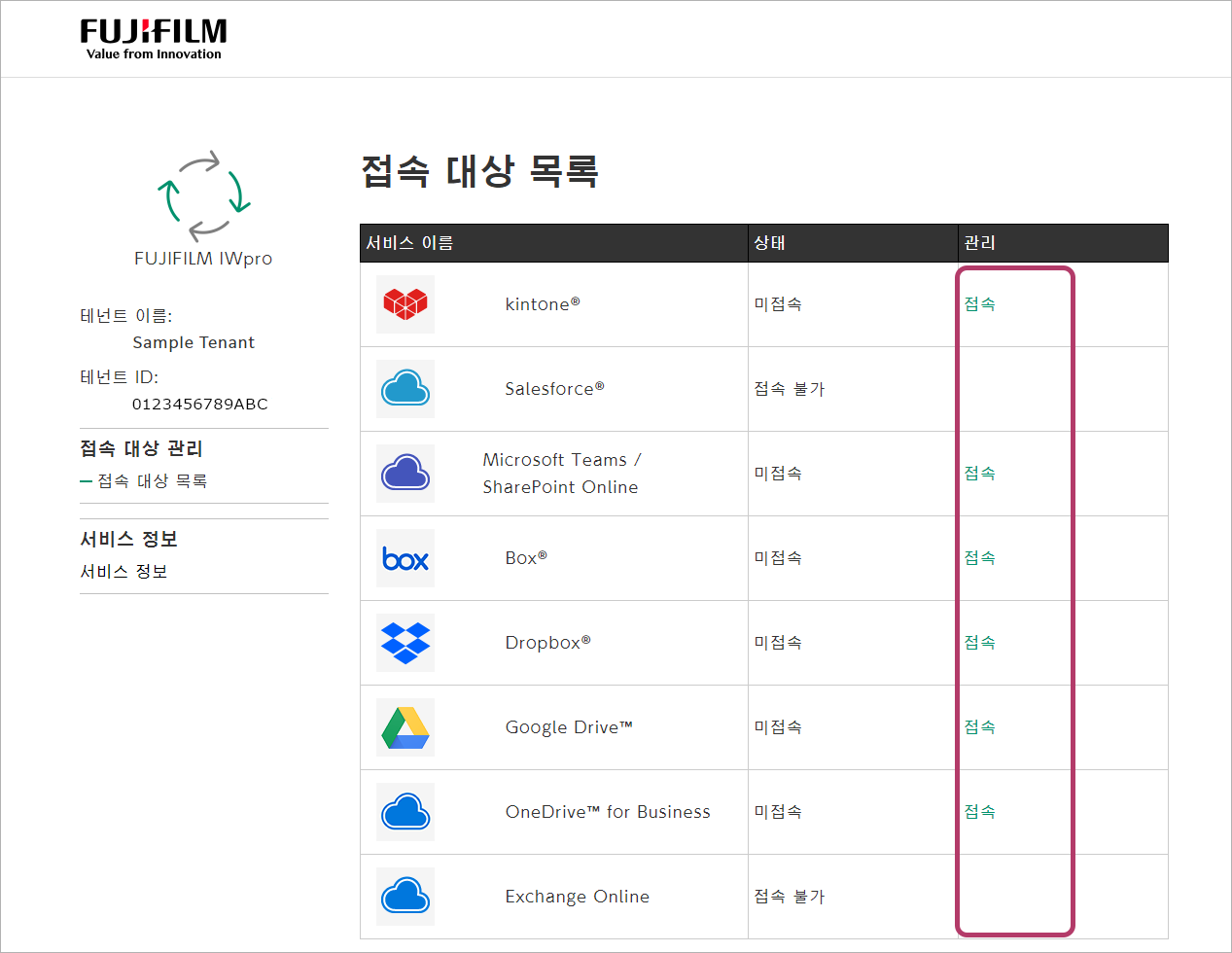Click the OneDrive™ for Business name

(608, 812)
